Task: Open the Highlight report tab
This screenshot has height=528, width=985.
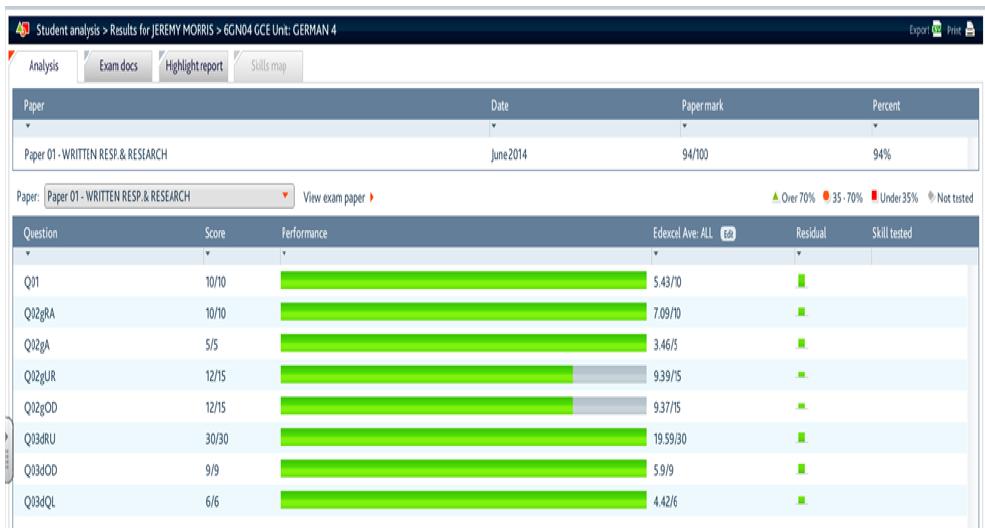Action: 194,66
